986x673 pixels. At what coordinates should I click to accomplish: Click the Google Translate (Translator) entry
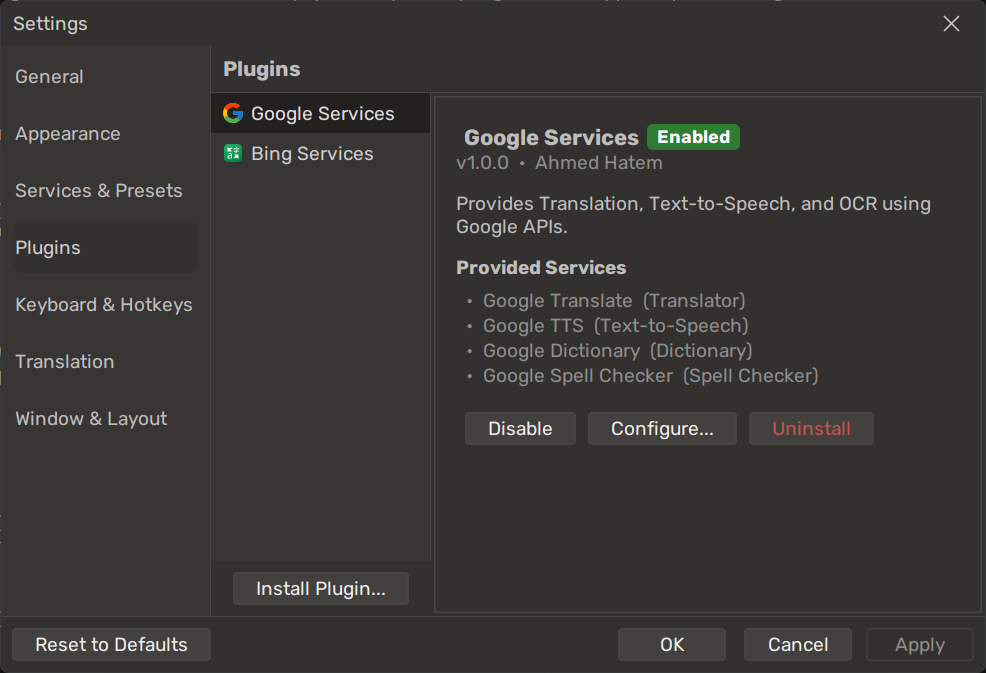614,301
